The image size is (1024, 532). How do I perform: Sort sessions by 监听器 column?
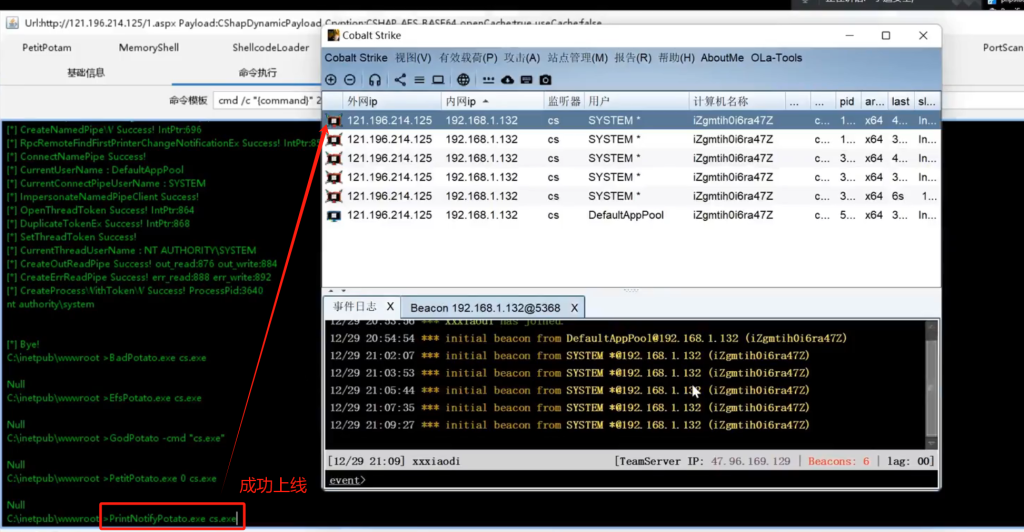[564, 101]
